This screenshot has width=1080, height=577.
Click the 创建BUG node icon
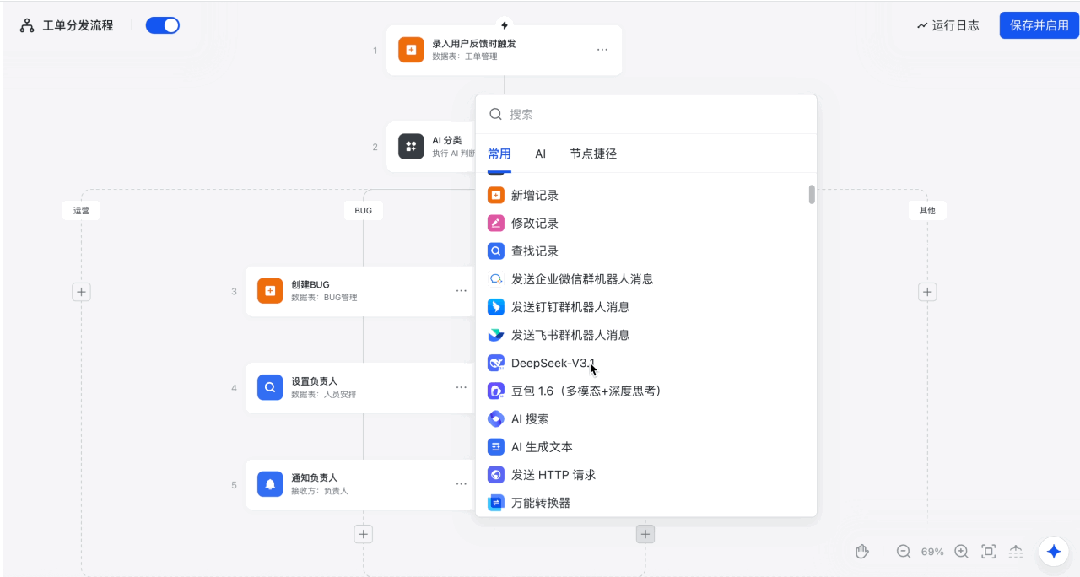pos(270,291)
